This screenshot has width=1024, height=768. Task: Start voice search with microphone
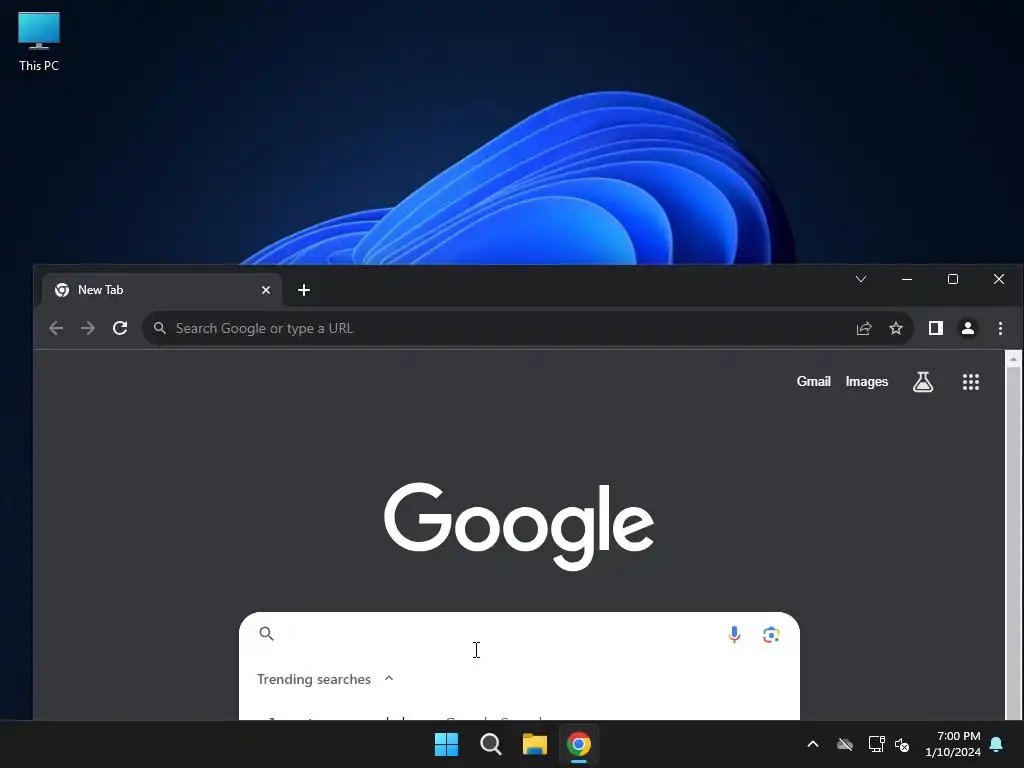[x=734, y=634]
